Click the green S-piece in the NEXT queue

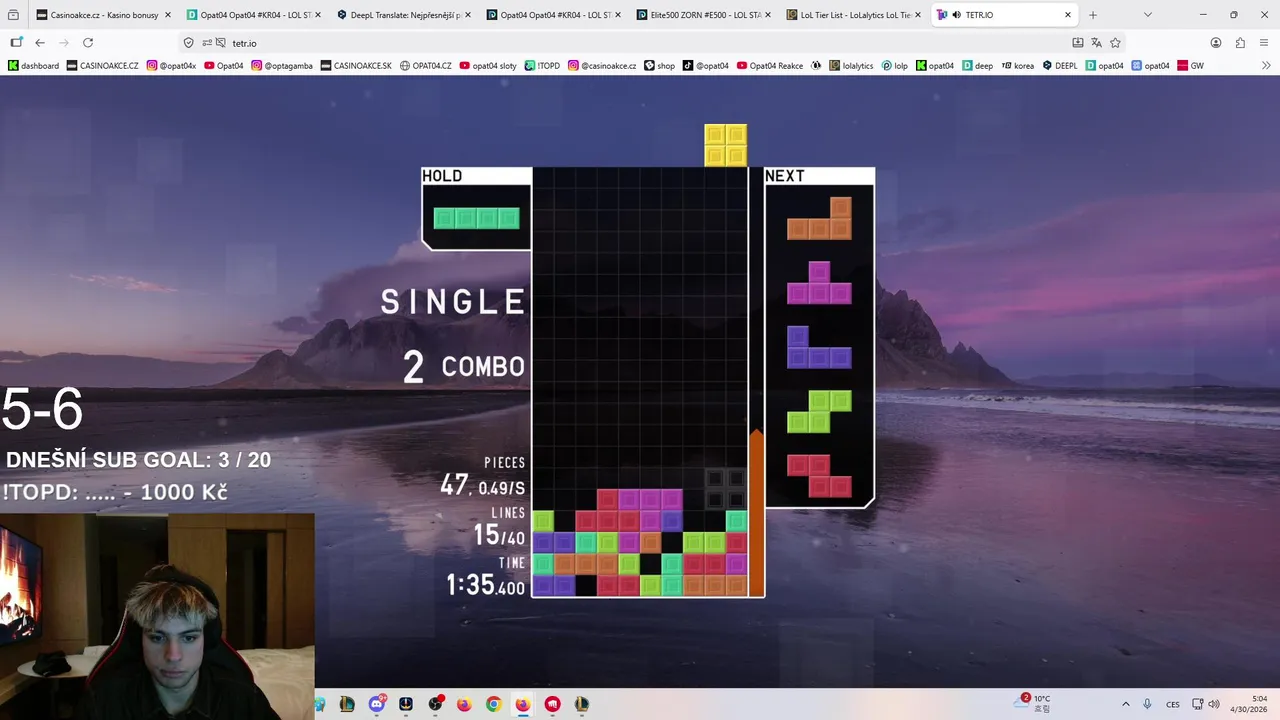[819, 412]
